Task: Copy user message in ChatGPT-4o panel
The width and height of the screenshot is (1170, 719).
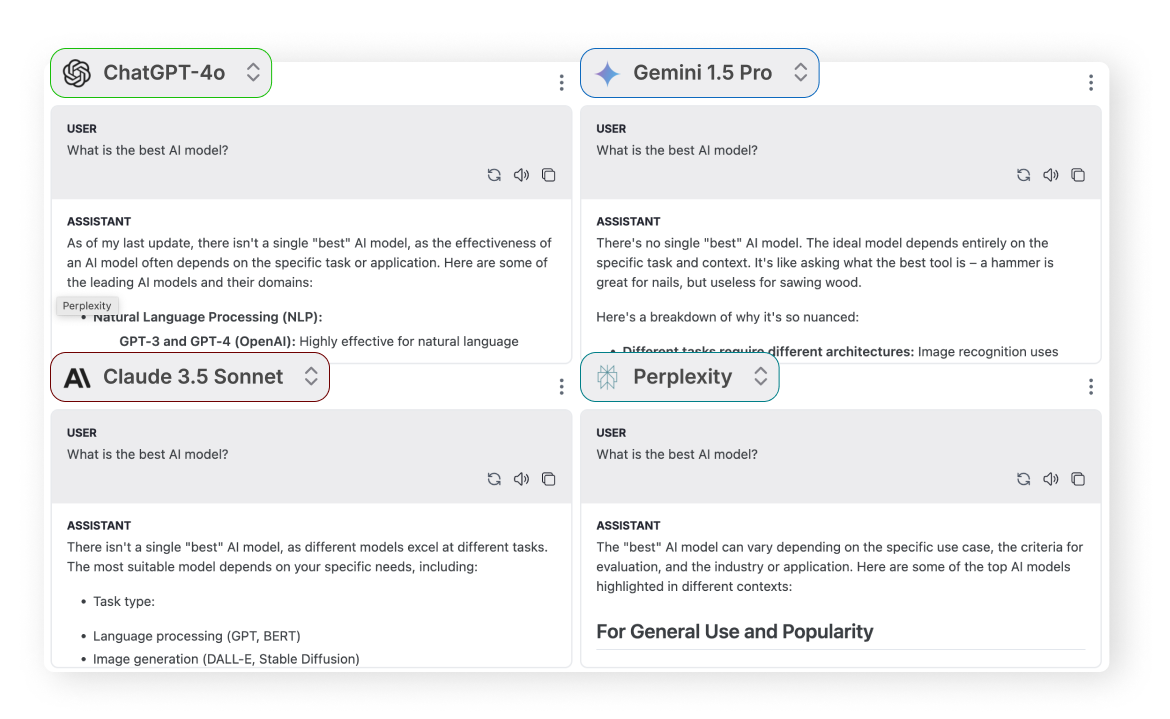Action: [x=548, y=175]
